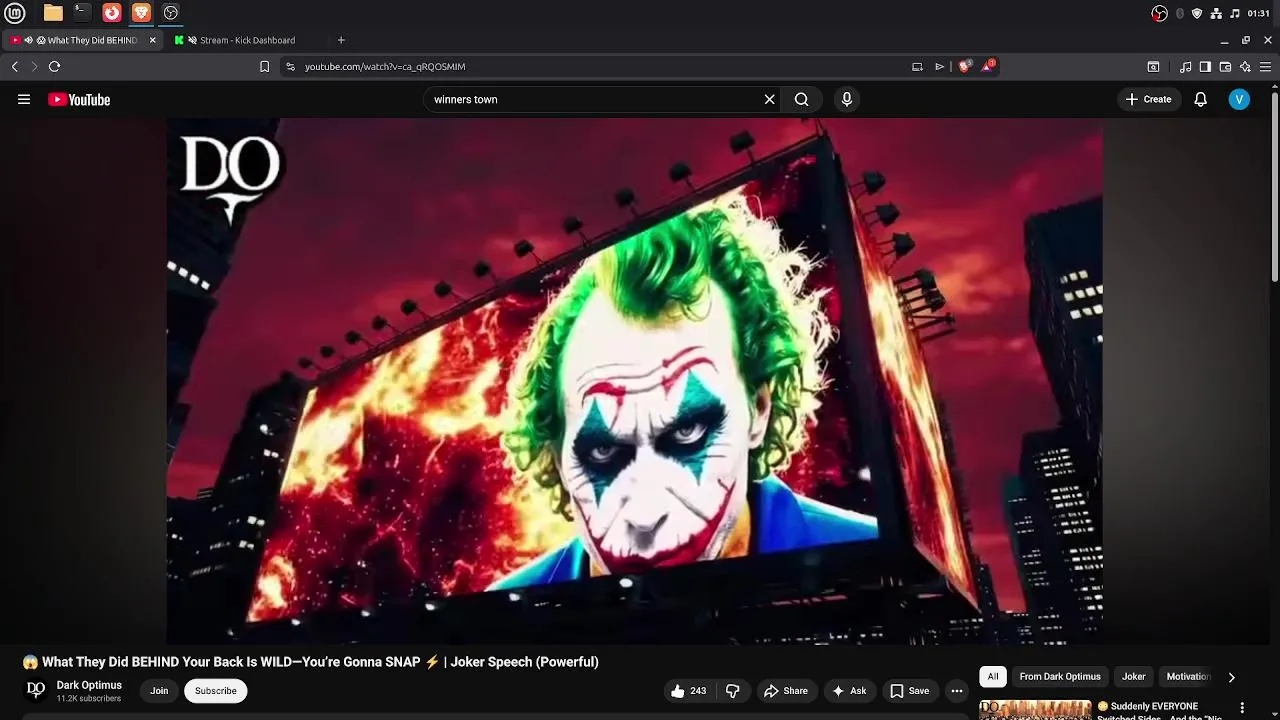
Task: Open the Brave Wallet icon
Action: (x=1225, y=67)
